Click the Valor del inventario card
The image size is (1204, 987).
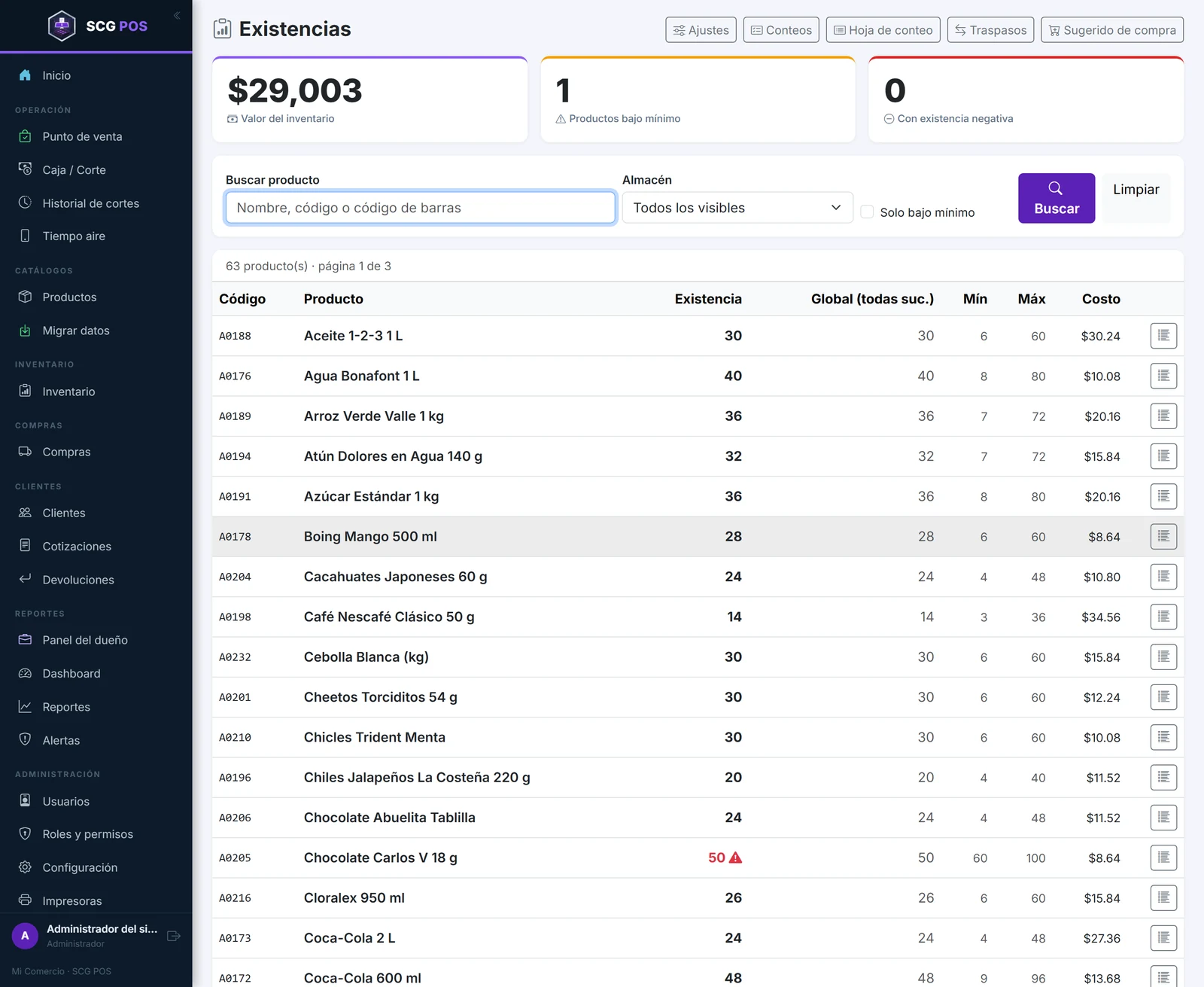370,99
